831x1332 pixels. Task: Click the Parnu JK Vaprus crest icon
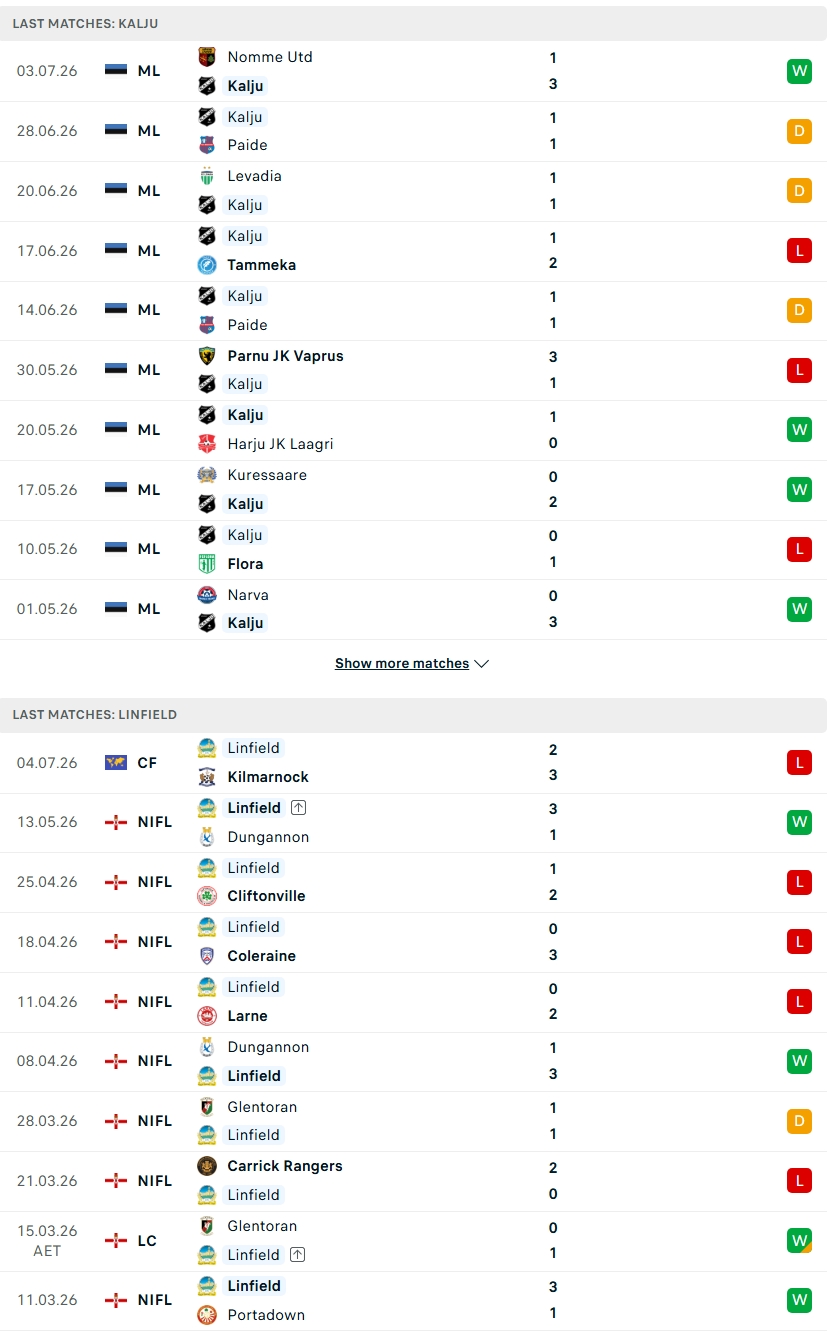click(207, 356)
